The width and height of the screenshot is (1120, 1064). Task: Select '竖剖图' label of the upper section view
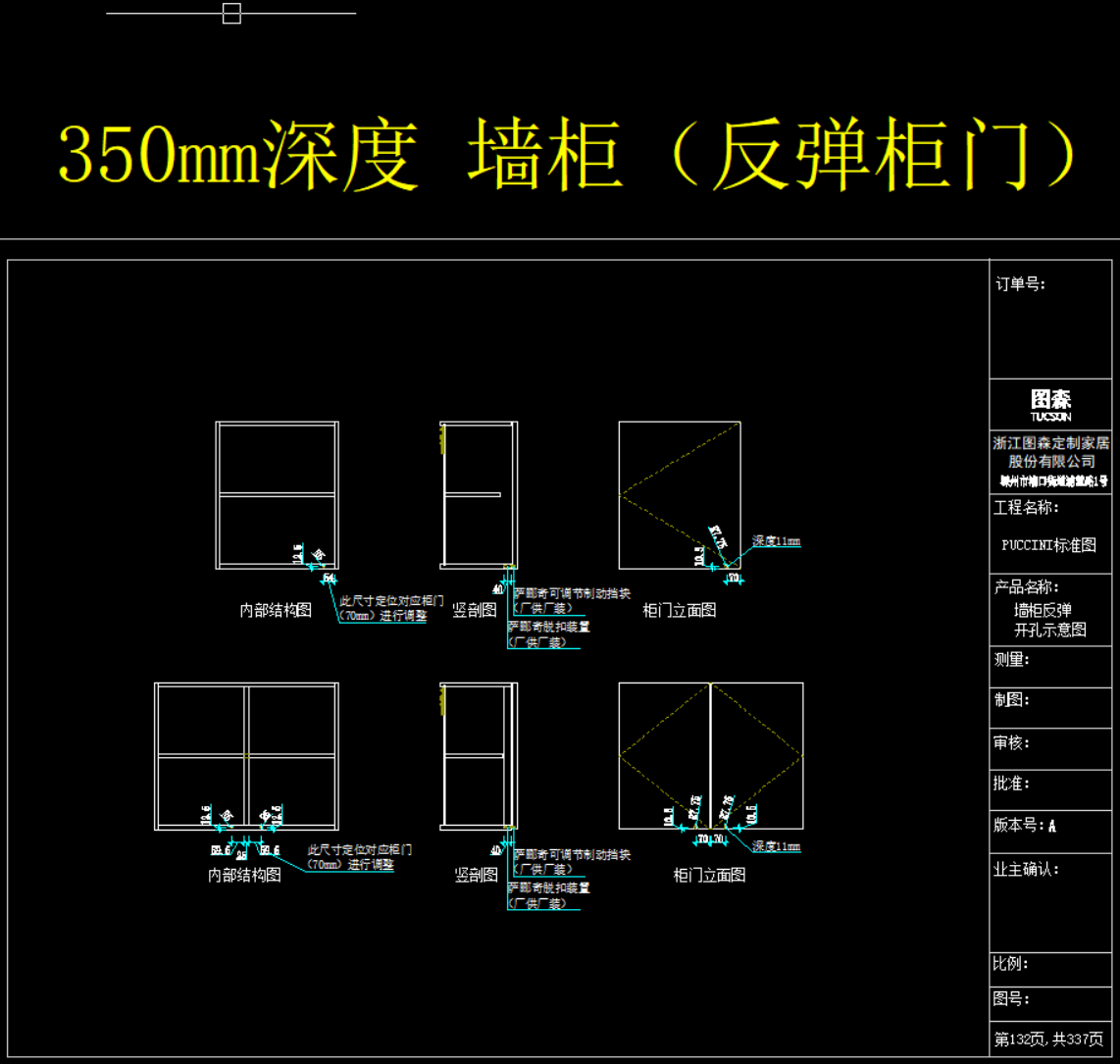pos(475,610)
